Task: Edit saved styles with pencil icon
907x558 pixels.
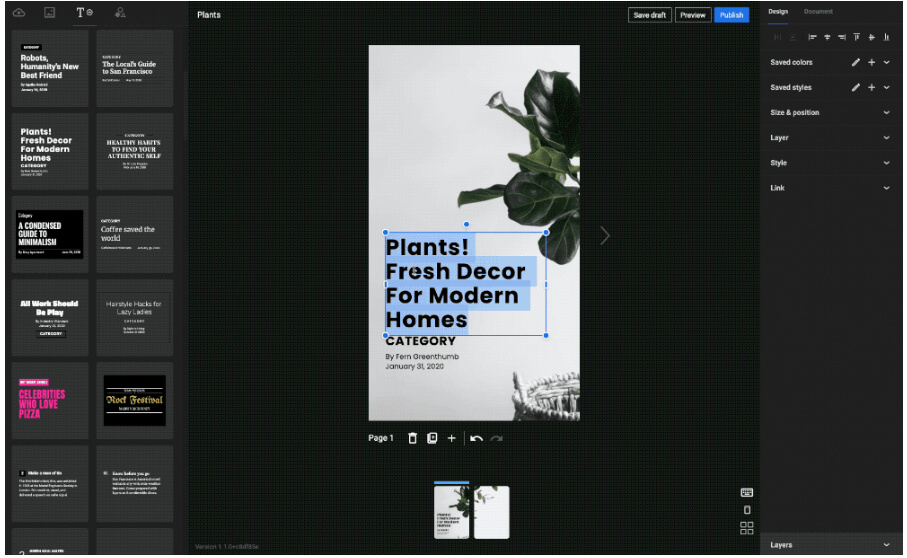Action: (x=856, y=87)
